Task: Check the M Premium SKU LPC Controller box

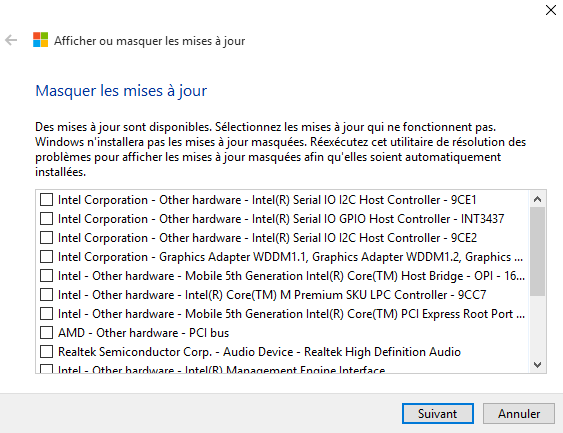Action: pyautogui.click(x=46, y=295)
